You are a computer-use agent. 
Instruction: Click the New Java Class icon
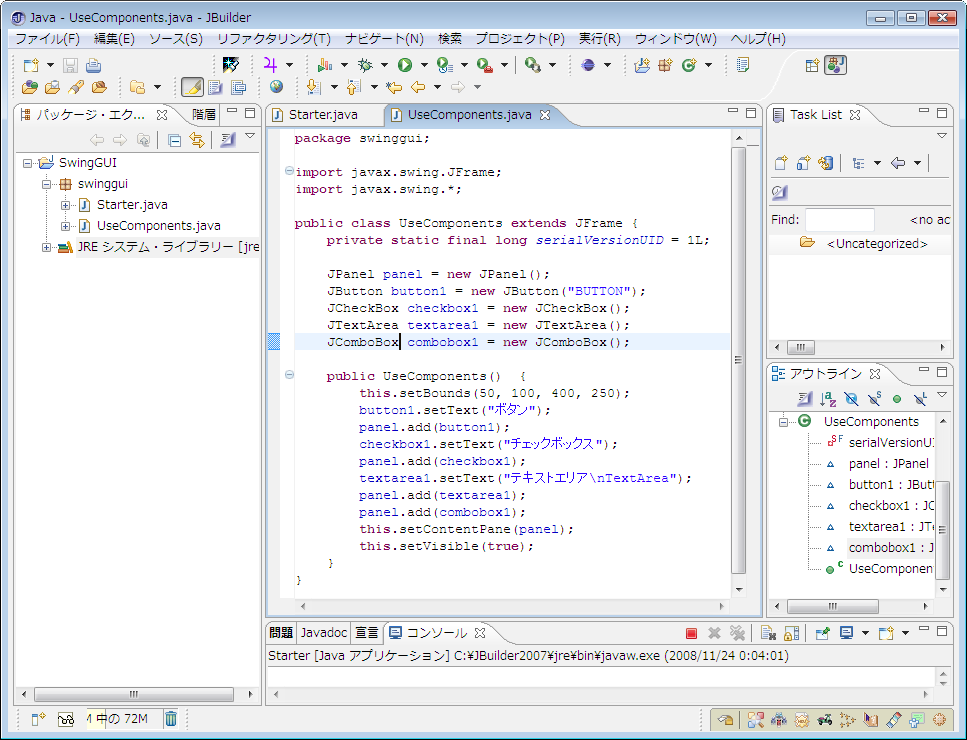[x=688, y=65]
